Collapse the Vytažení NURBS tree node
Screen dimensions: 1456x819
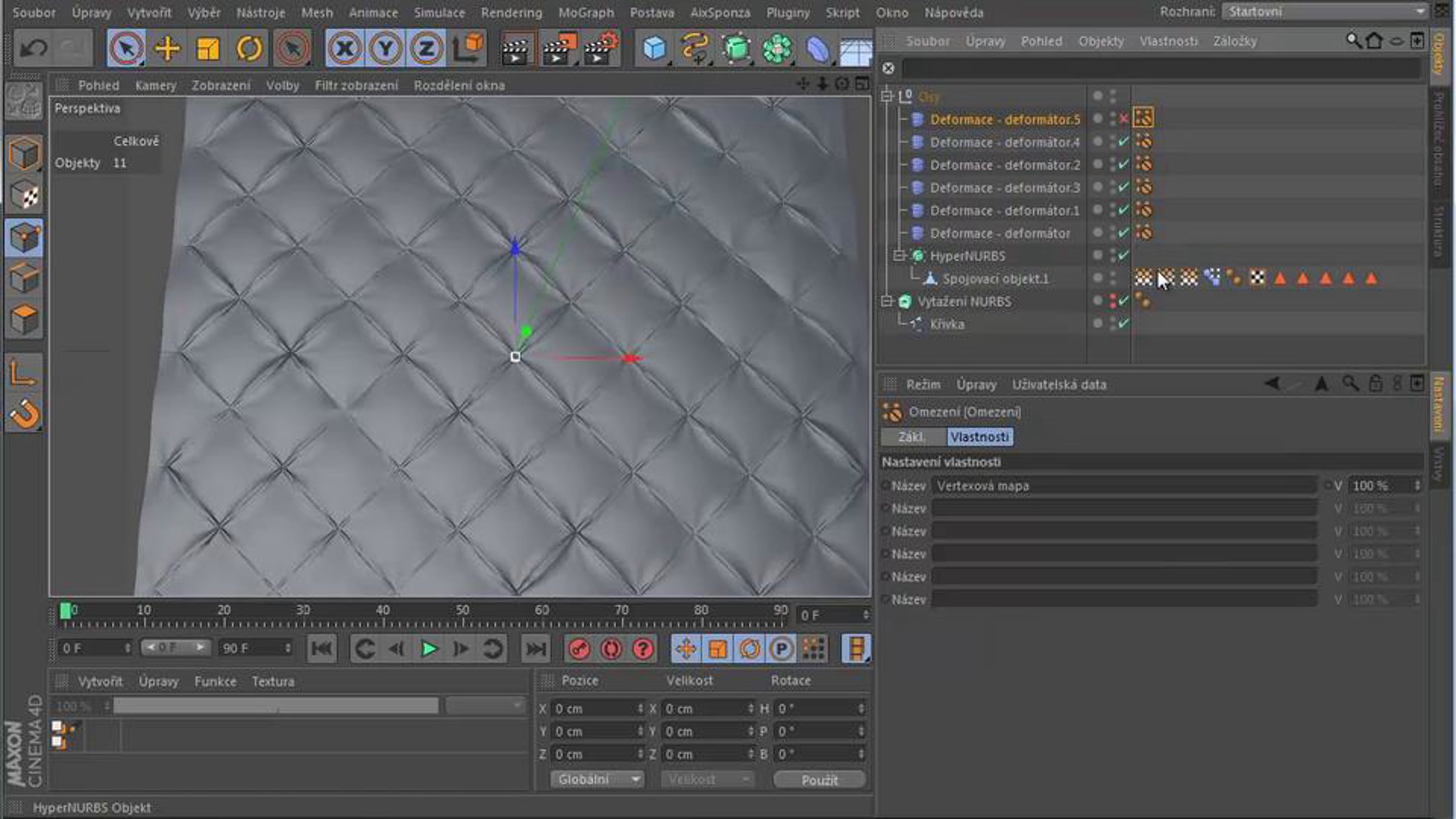tap(887, 301)
